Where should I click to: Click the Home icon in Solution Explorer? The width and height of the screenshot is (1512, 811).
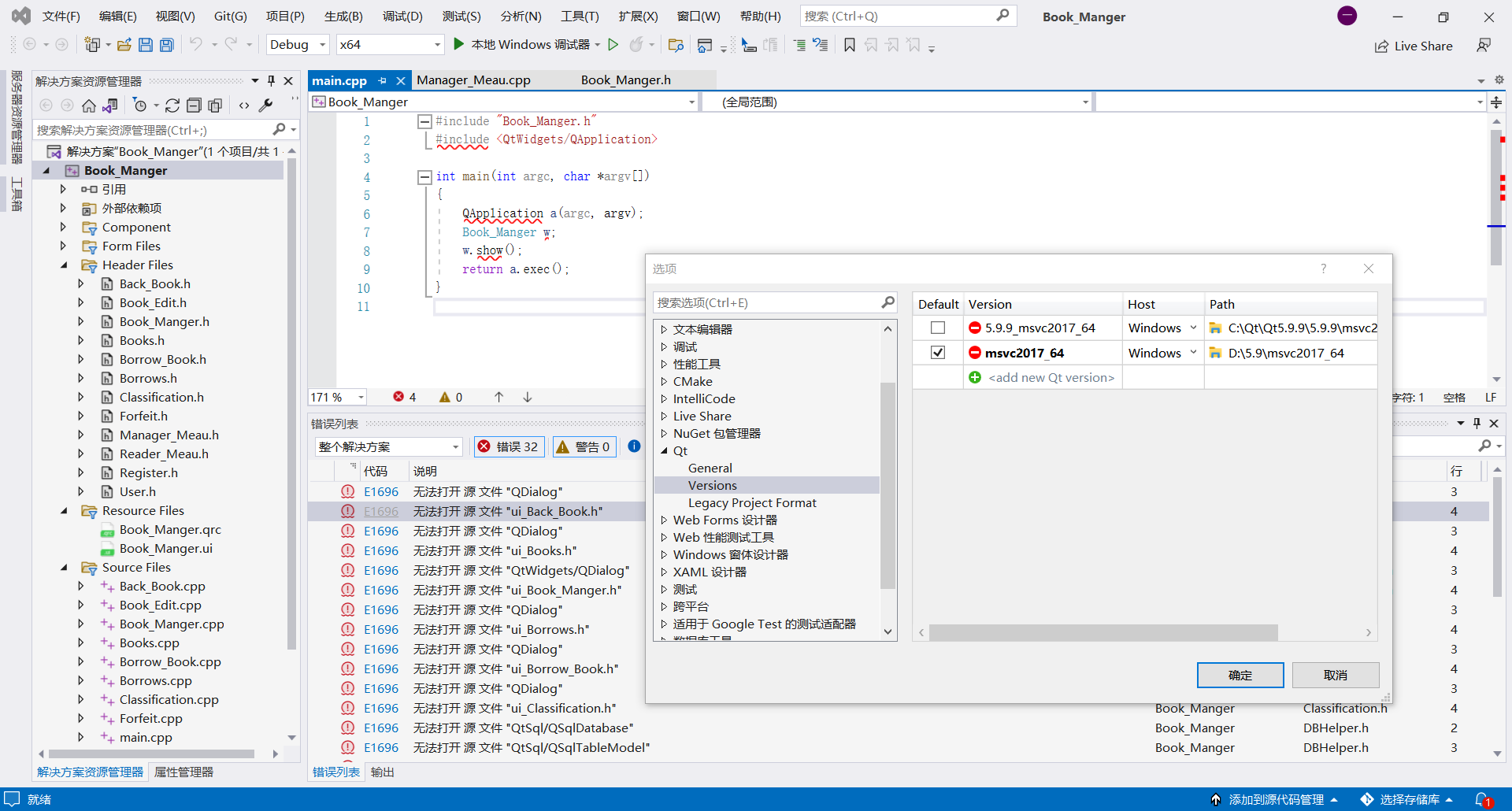point(89,106)
